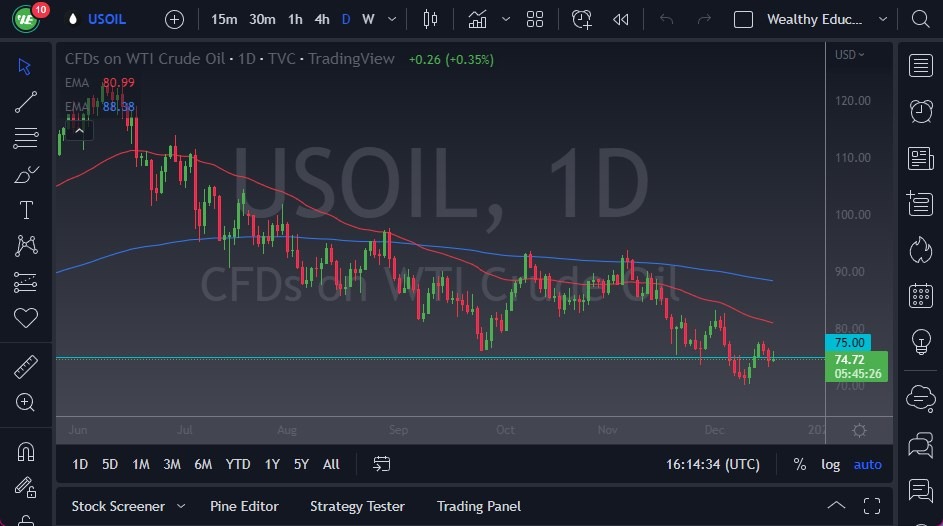The height and width of the screenshot is (526, 943).
Task: Set the 5D date range
Action: pyautogui.click(x=109, y=464)
